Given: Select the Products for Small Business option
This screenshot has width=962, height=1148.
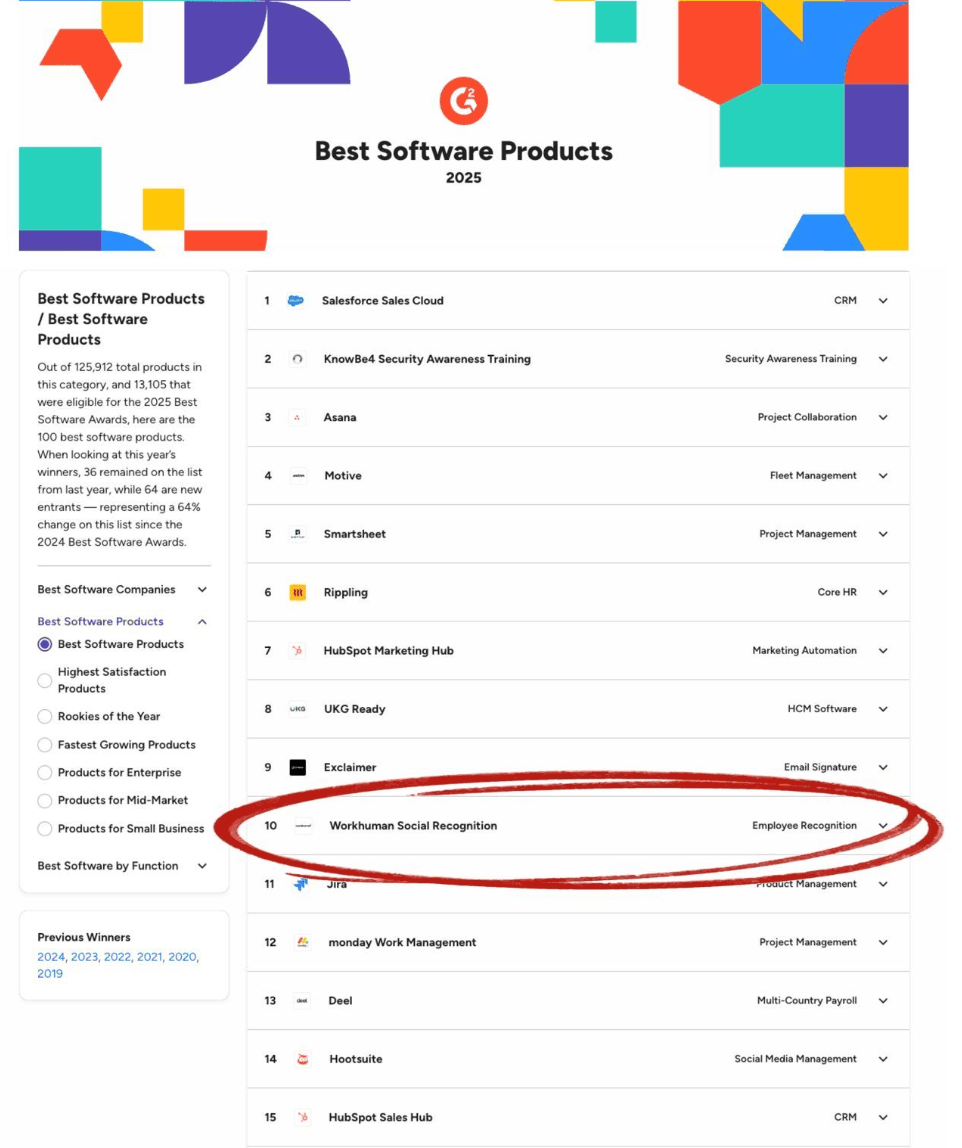Looking at the screenshot, I should (43, 828).
